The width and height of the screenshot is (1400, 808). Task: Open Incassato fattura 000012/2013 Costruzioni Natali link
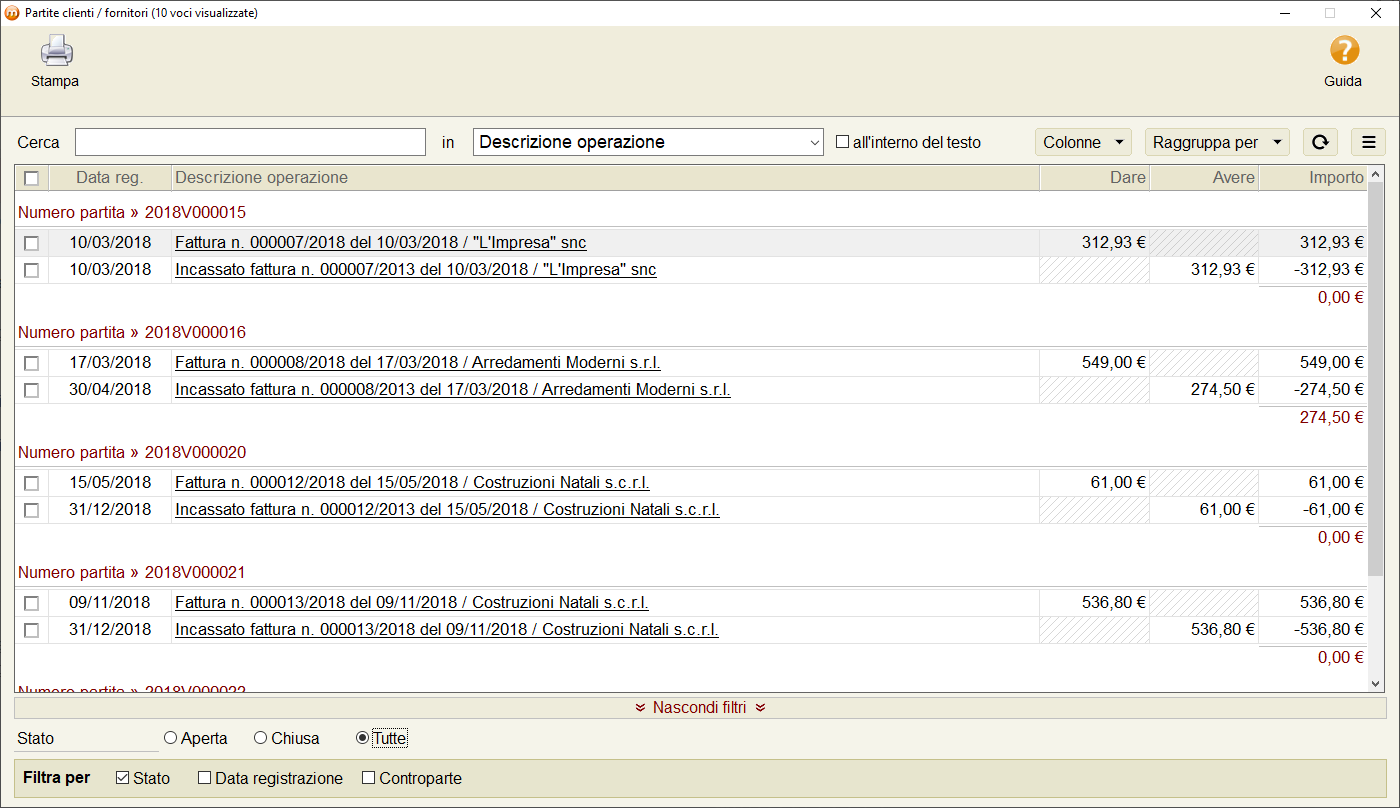pyautogui.click(x=447, y=510)
